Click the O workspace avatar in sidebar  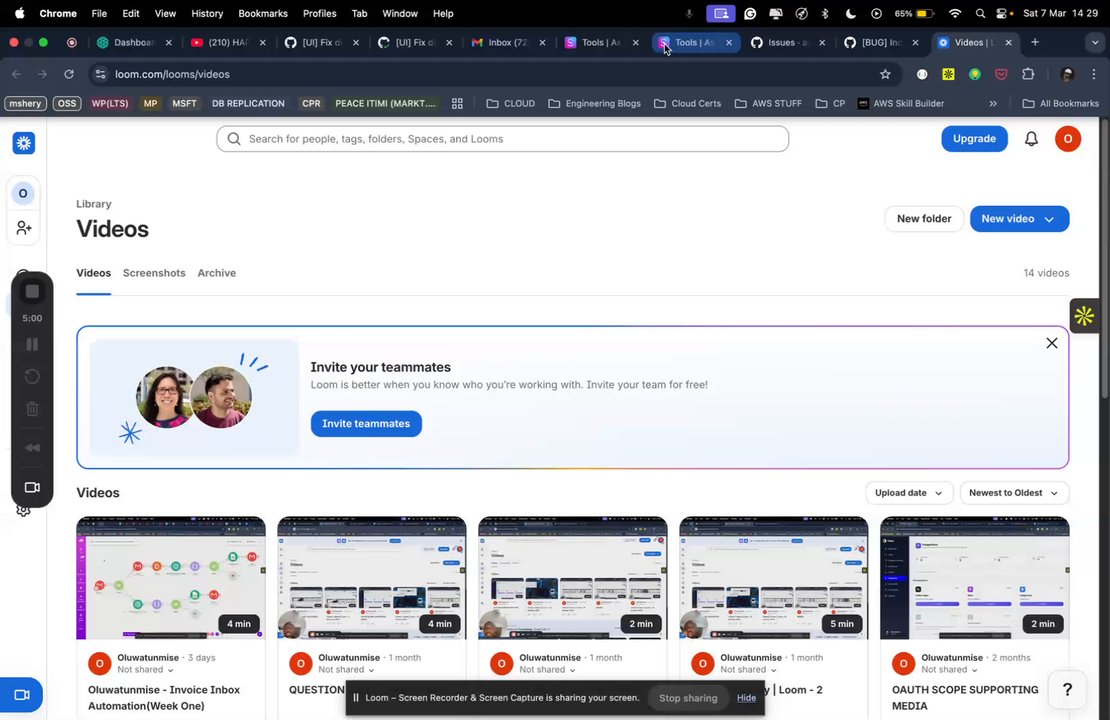click(x=23, y=193)
